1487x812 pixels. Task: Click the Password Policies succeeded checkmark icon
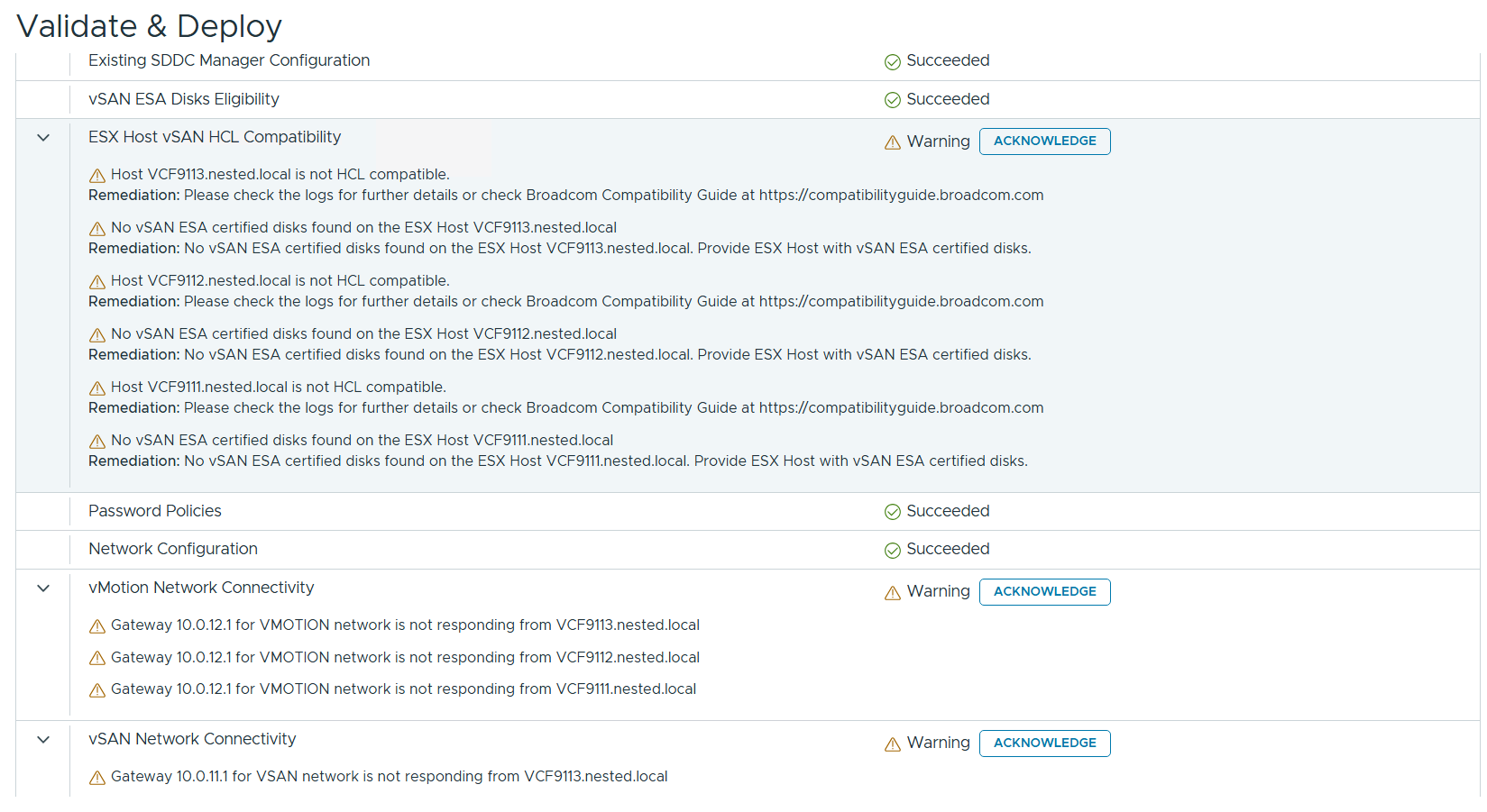[x=892, y=512]
